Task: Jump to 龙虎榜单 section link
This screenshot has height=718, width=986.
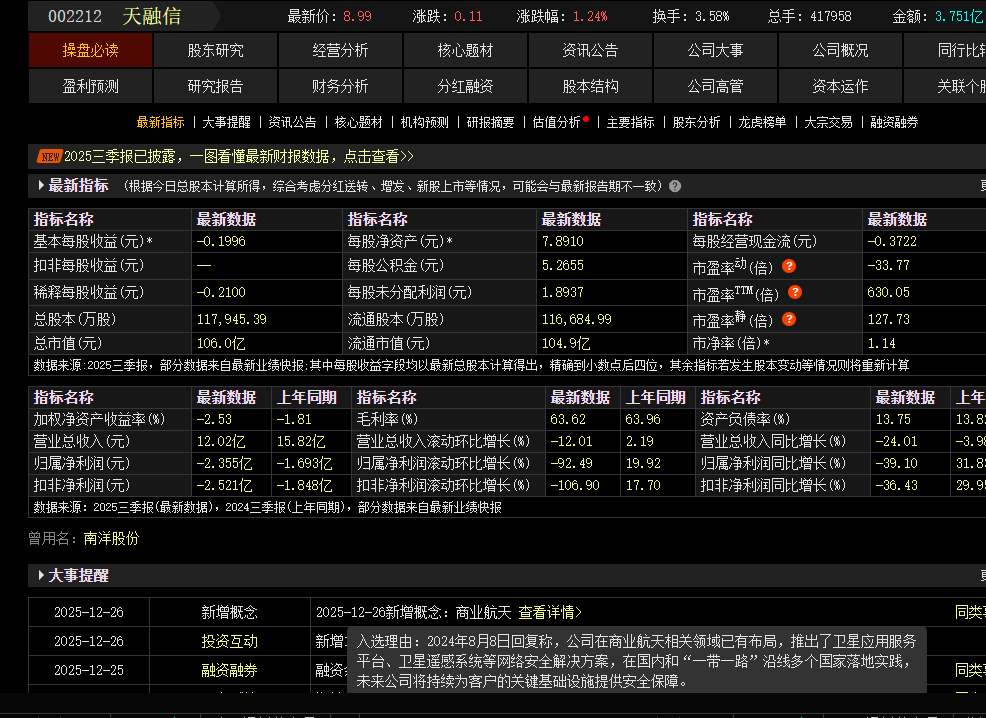Action: coord(762,122)
